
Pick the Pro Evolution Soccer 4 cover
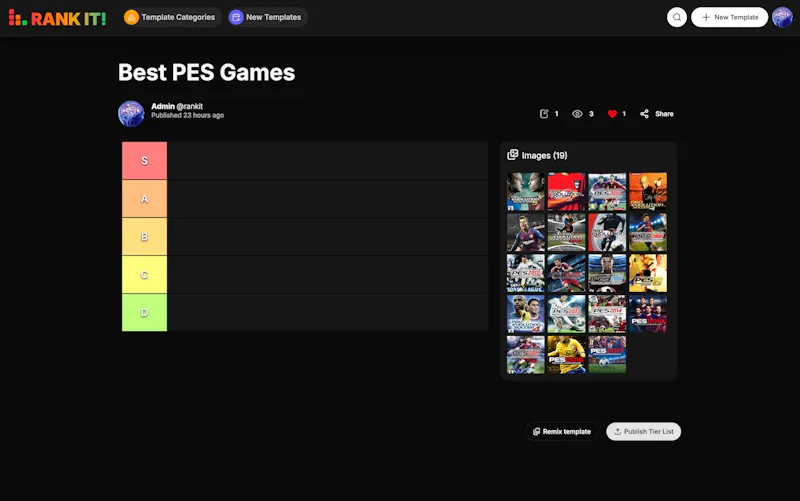click(x=526, y=314)
